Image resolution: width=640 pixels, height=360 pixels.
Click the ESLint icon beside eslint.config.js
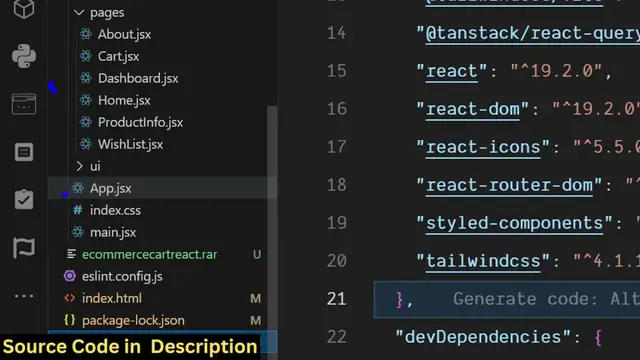point(70,276)
